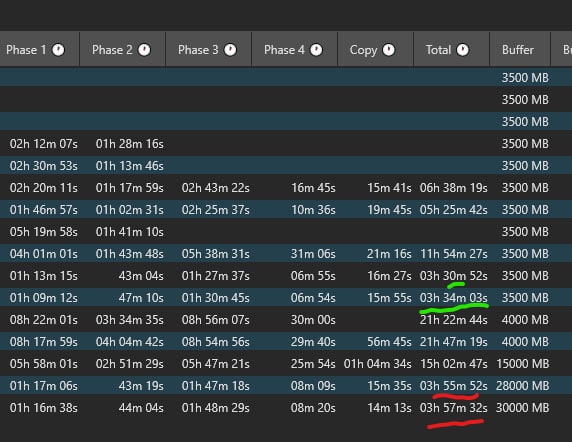Select Buffer cell 30000 MB

tap(523, 408)
